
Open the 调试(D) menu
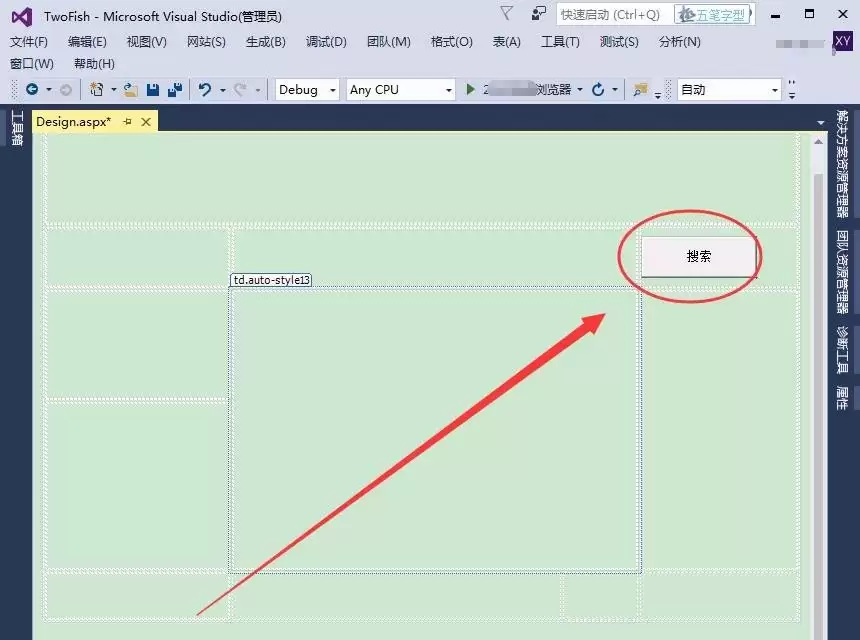[326, 42]
